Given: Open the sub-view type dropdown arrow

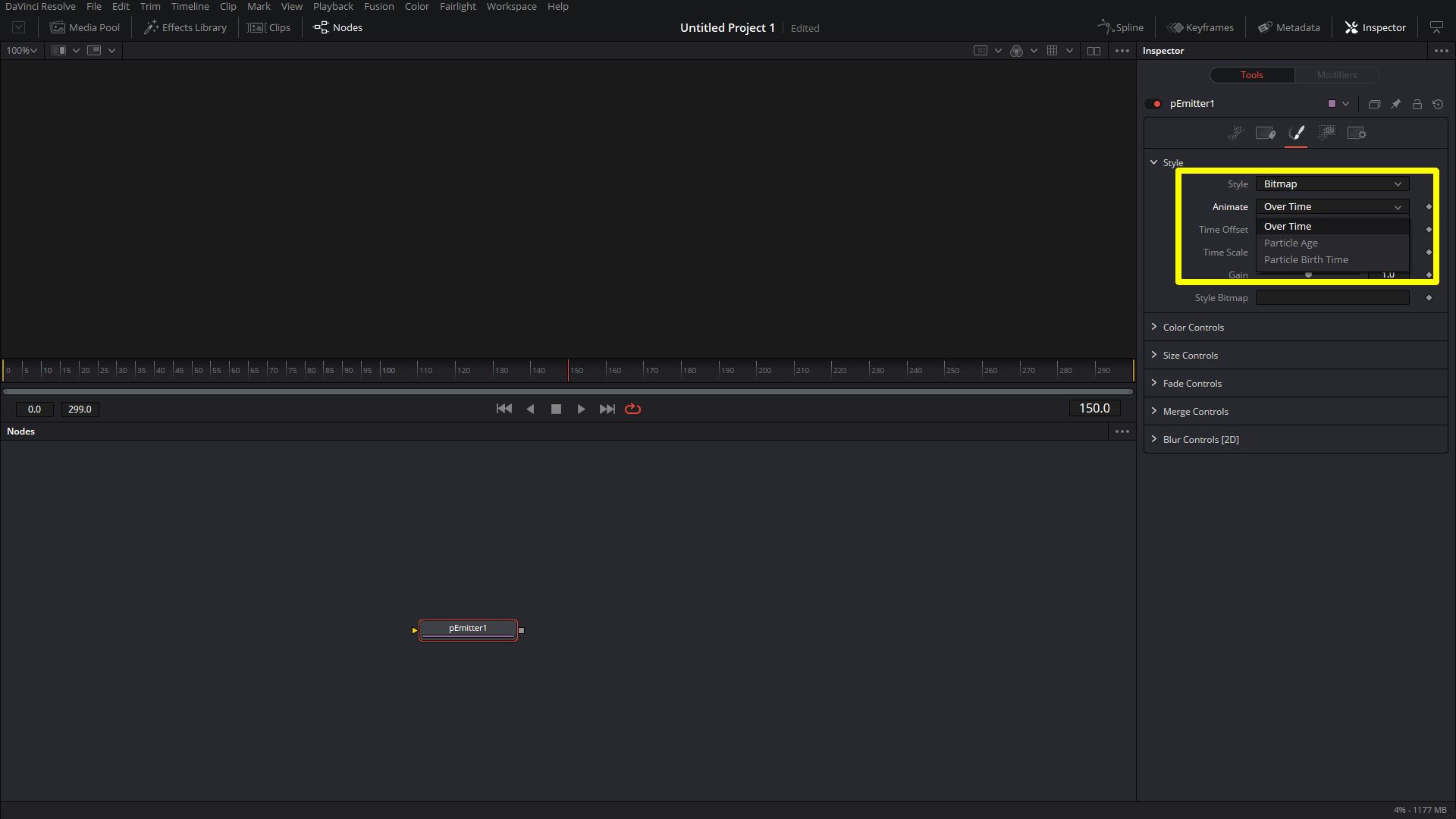Looking at the screenshot, I should click(111, 51).
